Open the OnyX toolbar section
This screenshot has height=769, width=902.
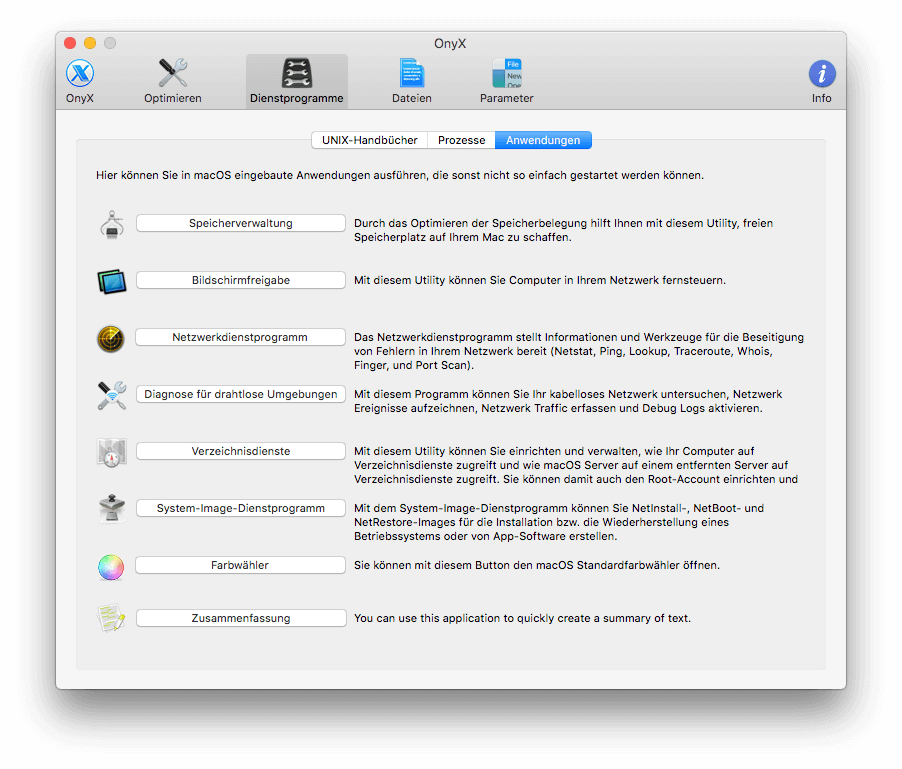coord(80,82)
